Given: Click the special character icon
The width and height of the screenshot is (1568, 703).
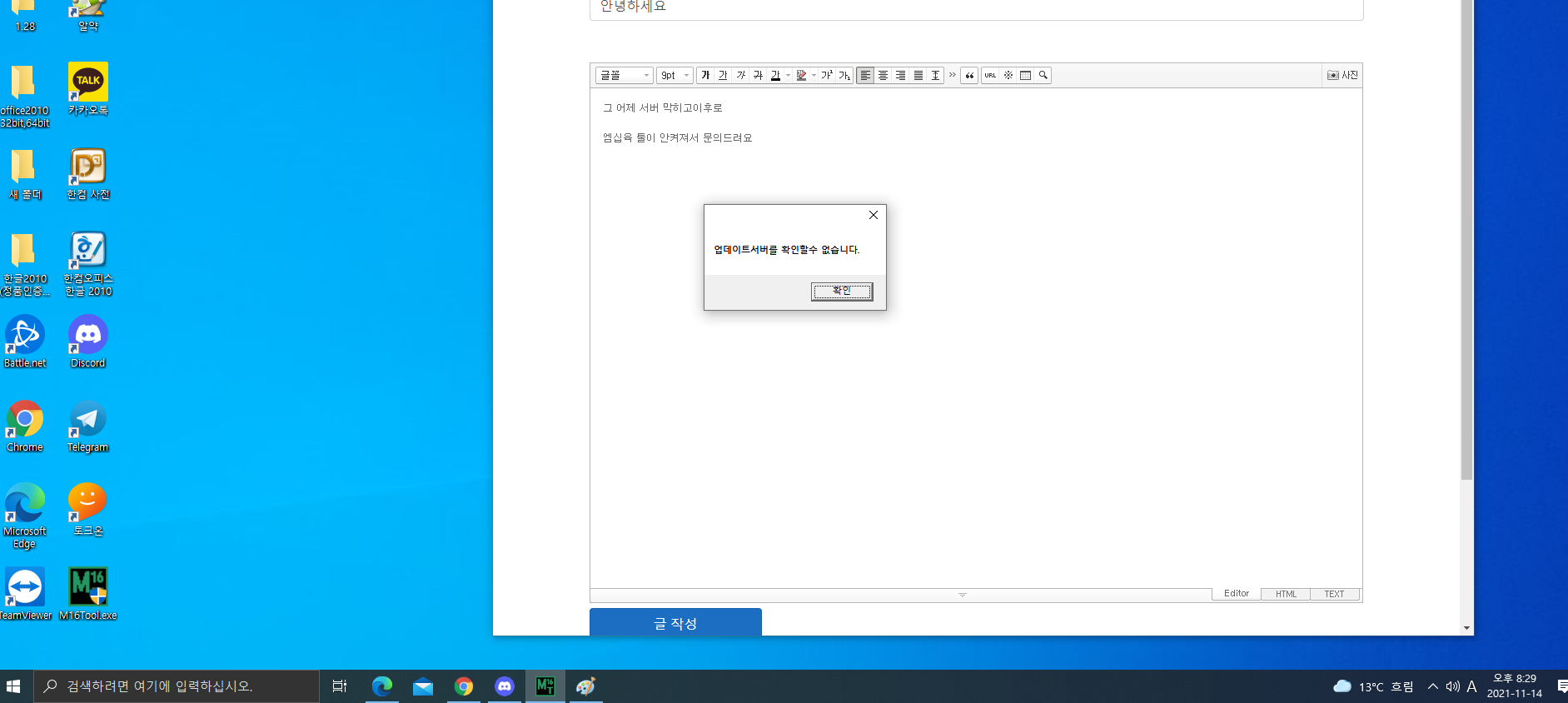Looking at the screenshot, I should pos(1008,76).
